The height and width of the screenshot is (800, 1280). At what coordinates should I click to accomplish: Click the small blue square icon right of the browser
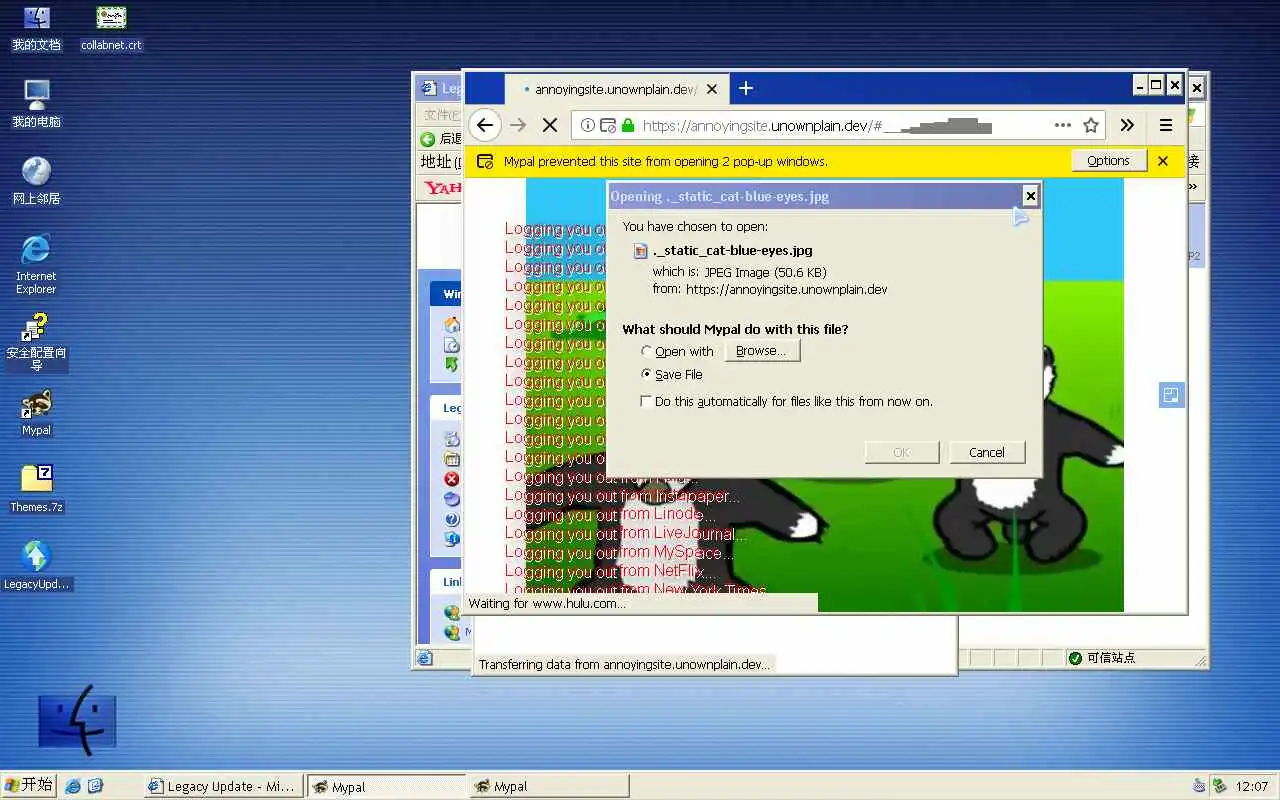(1171, 395)
